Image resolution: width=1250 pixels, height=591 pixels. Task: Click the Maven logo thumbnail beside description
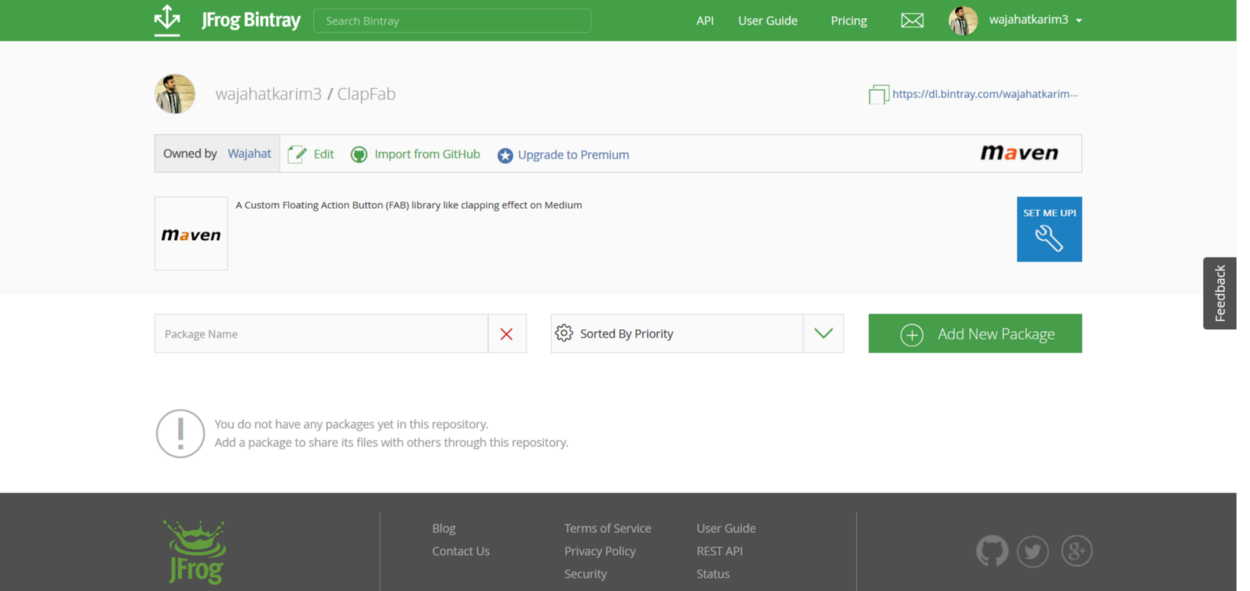[x=191, y=234]
